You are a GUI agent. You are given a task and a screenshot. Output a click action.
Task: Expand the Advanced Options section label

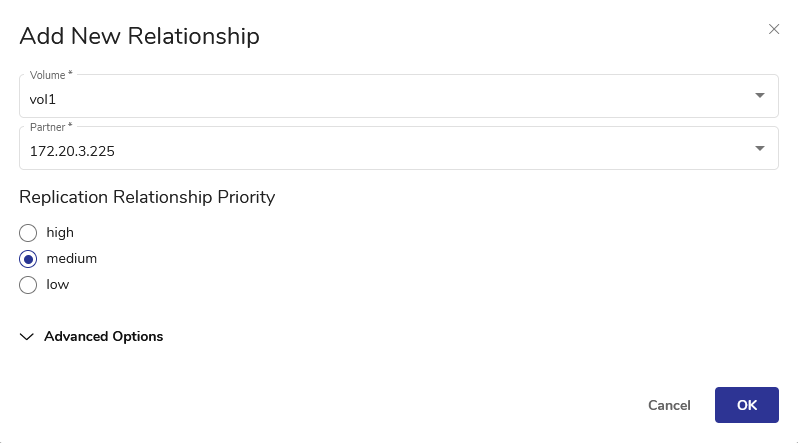tap(103, 337)
